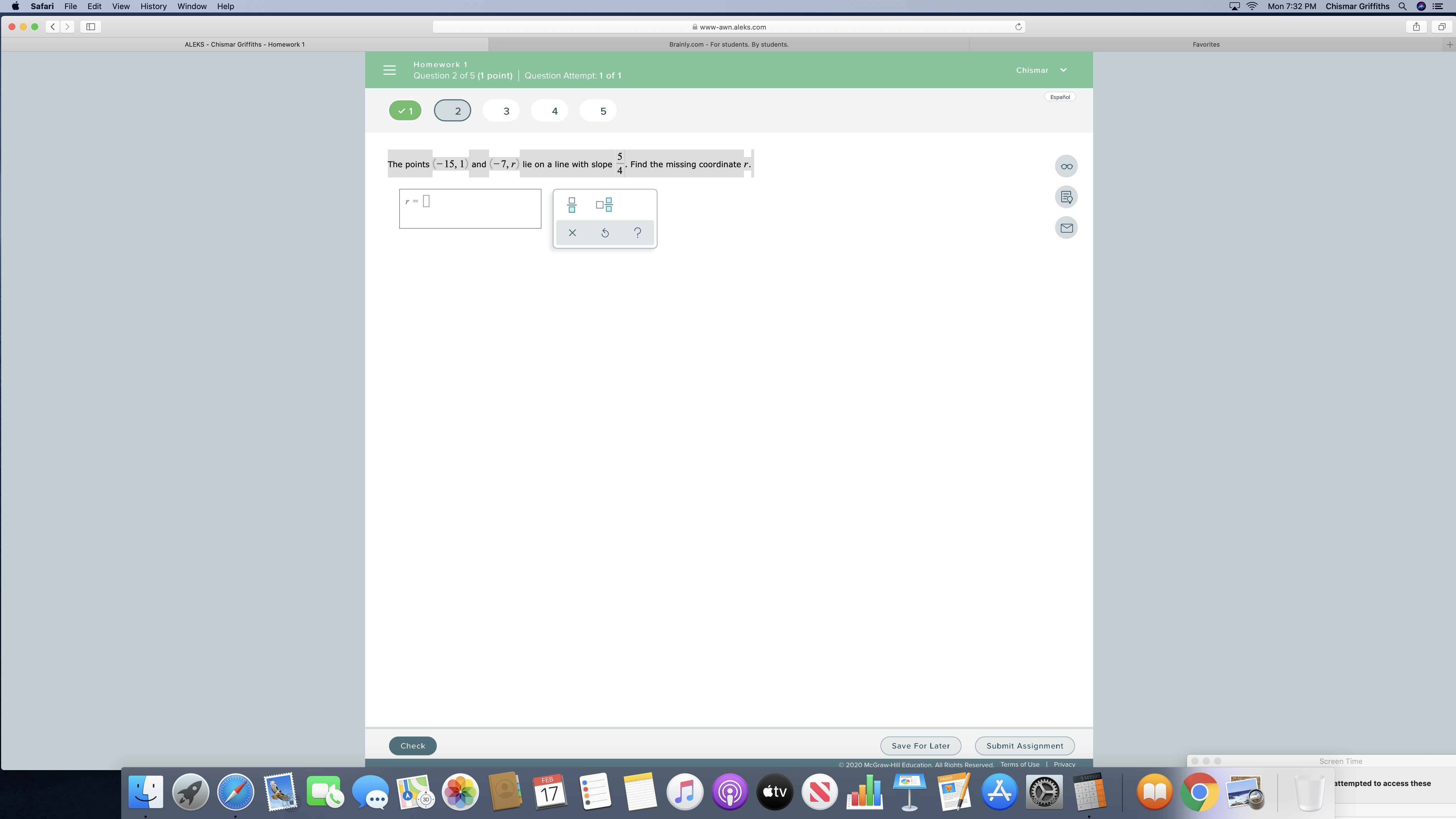Switch to the Brainly.com tab
Screen dimensions: 1456x819
[x=729, y=44]
